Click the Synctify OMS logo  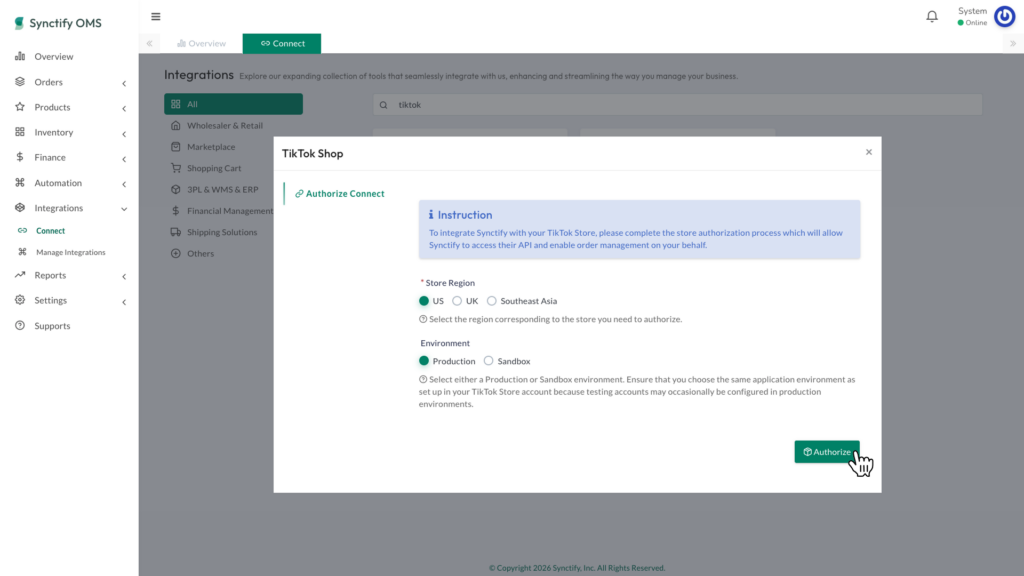click(58, 23)
